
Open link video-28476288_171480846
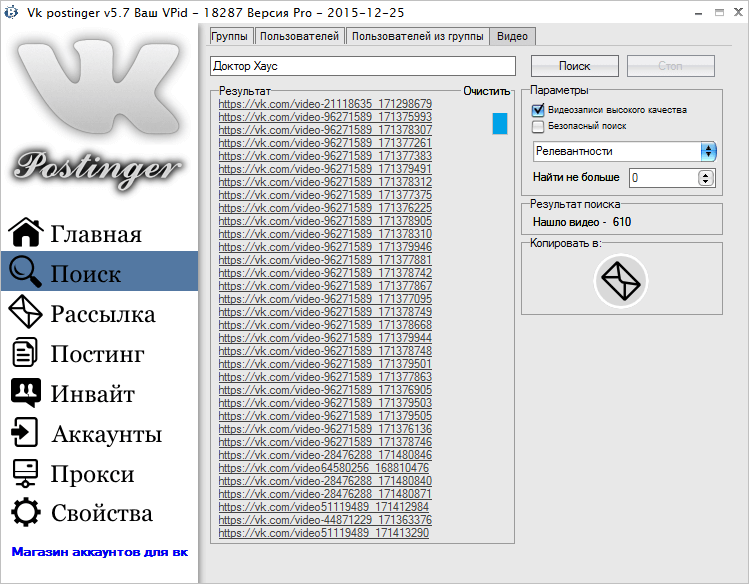[325, 455]
